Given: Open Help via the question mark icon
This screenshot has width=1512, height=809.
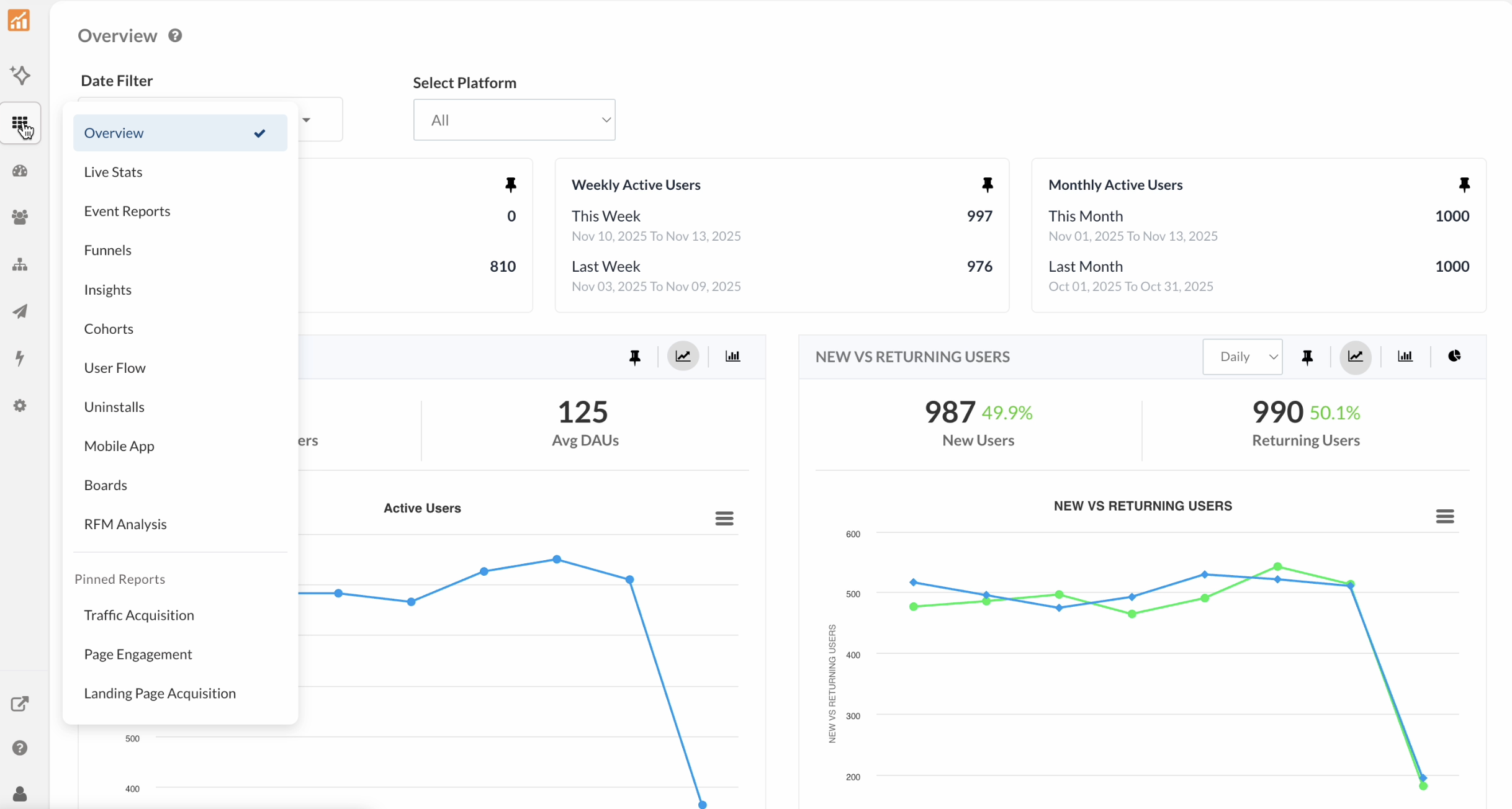Looking at the screenshot, I should 20,748.
